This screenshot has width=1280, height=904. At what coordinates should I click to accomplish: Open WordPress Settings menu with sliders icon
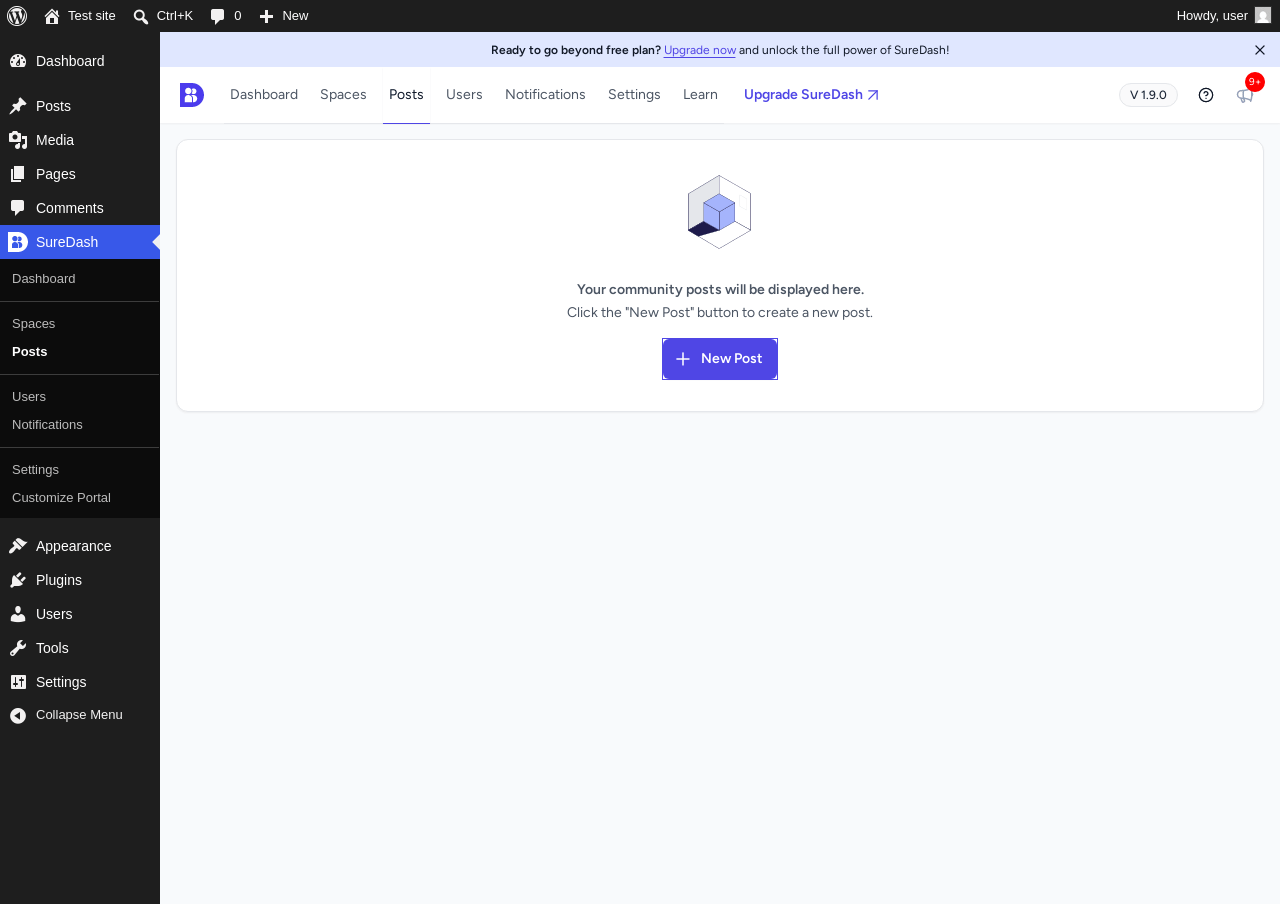80,682
